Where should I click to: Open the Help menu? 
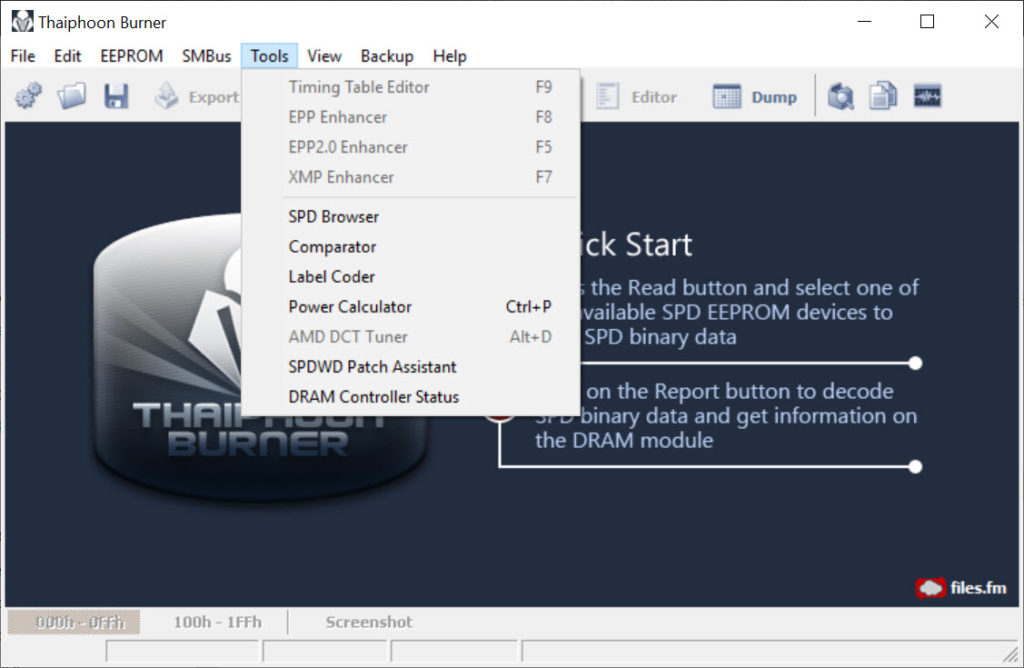pyautogui.click(x=449, y=56)
